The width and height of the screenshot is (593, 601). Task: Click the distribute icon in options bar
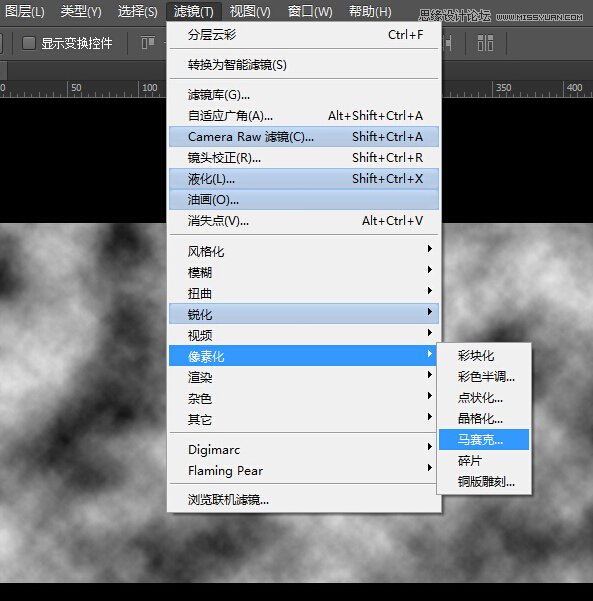point(485,43)
